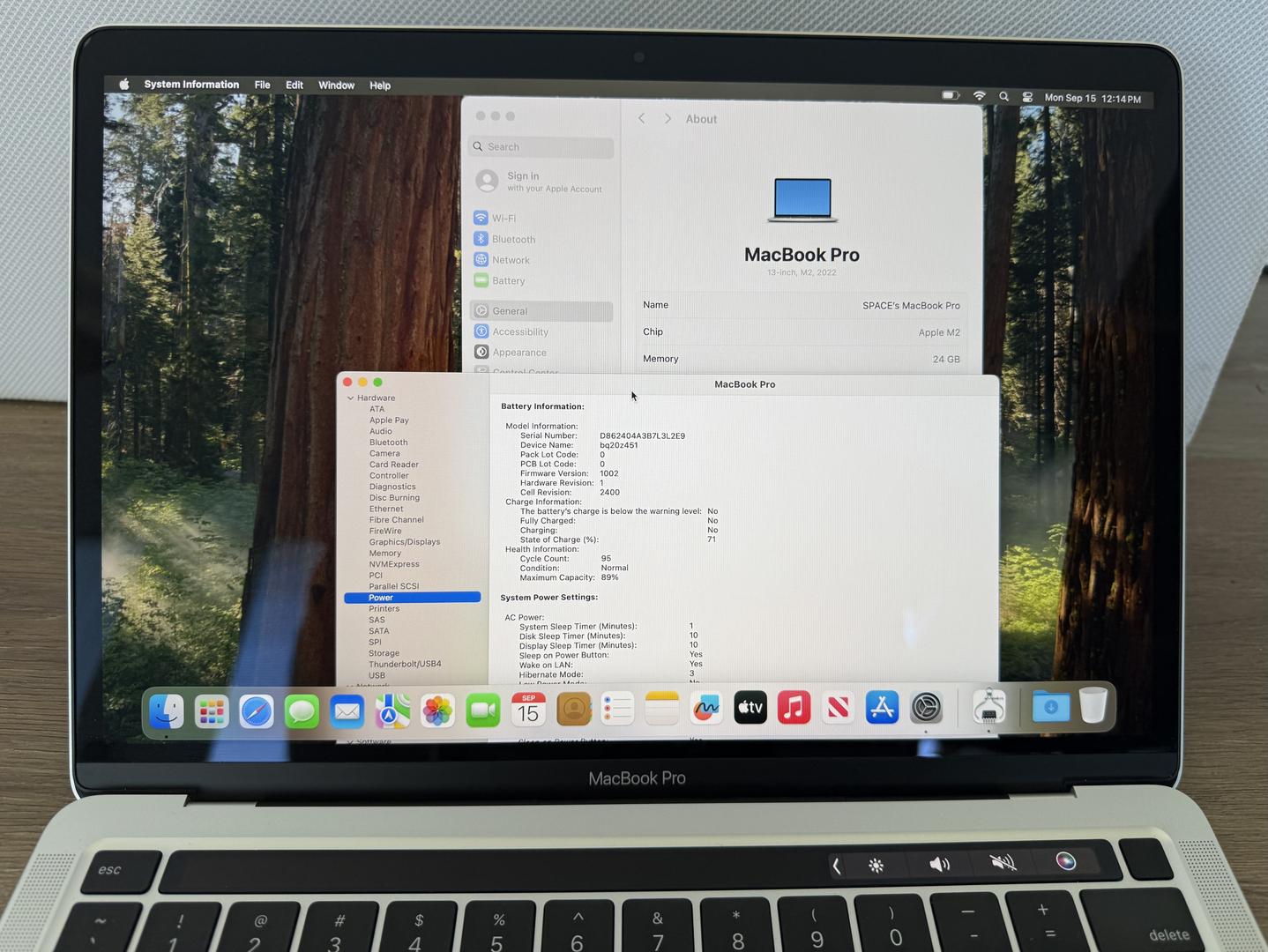The height and width of the screenshot is (952, 1268).
Task: Open the Apple menu
Action: click(124, 84)
